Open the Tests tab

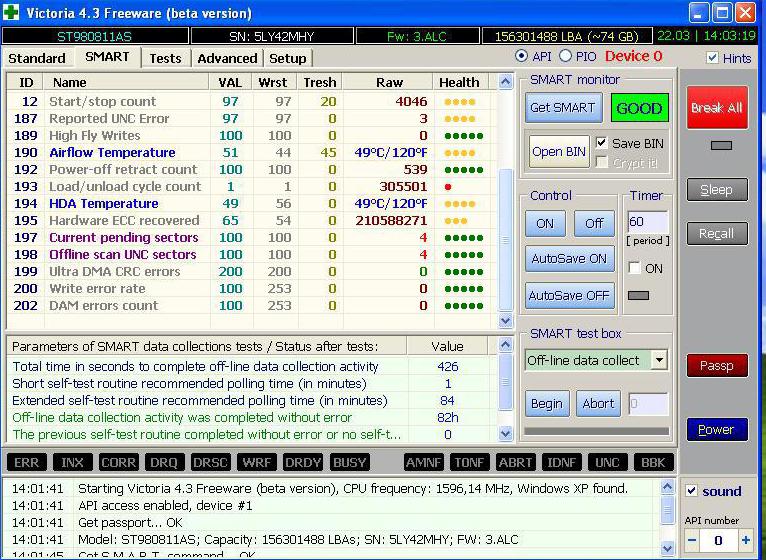[x=165, y=58]
